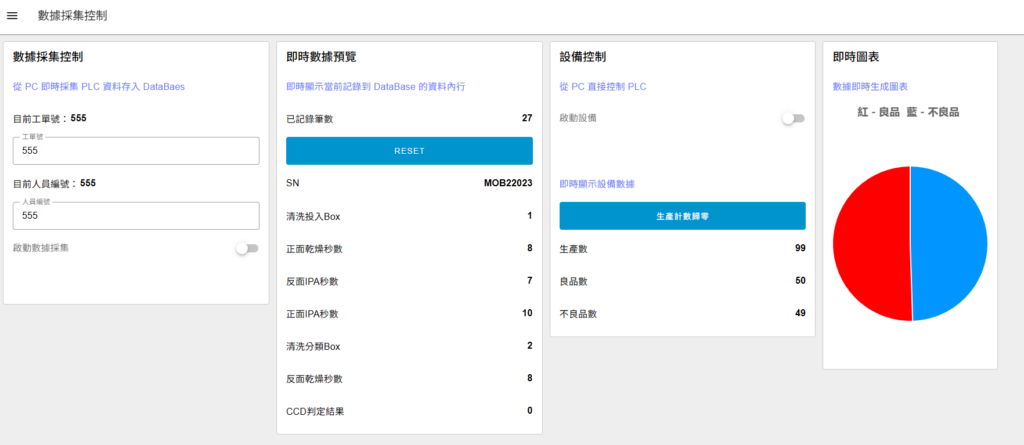Click the 生產計數歸零 button
The width and height of the screenshot is (1024, 445).
pyautogui.click(x=682, y=216)
